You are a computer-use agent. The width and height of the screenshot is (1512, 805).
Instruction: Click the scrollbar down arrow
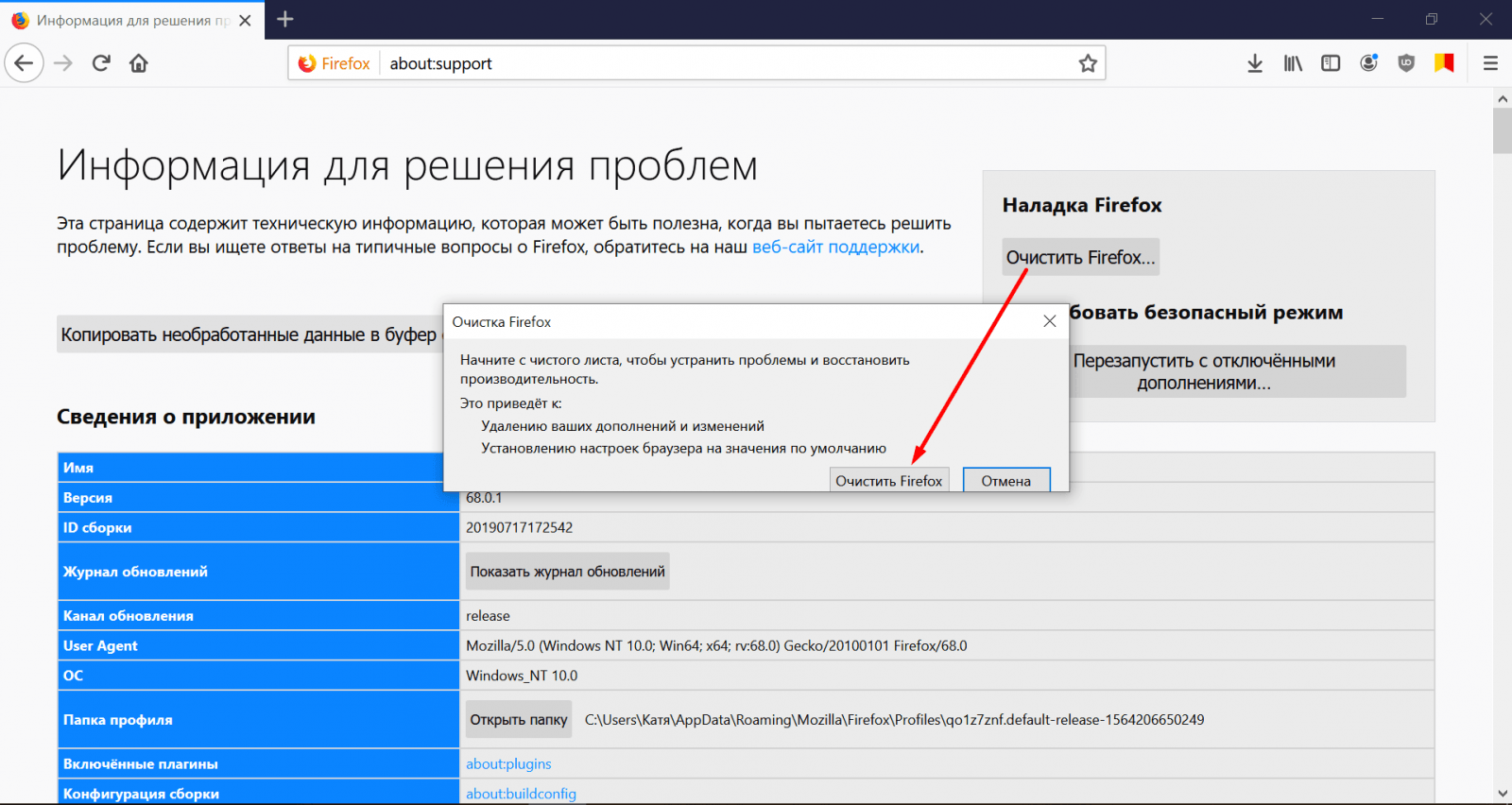coord(1503,794)
